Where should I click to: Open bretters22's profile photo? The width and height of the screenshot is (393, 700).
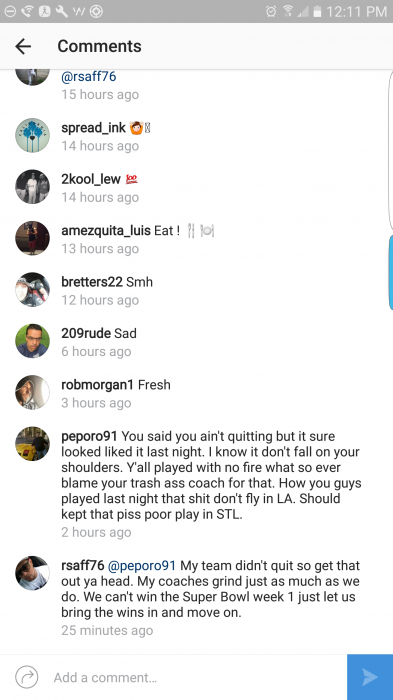(32, 289)
